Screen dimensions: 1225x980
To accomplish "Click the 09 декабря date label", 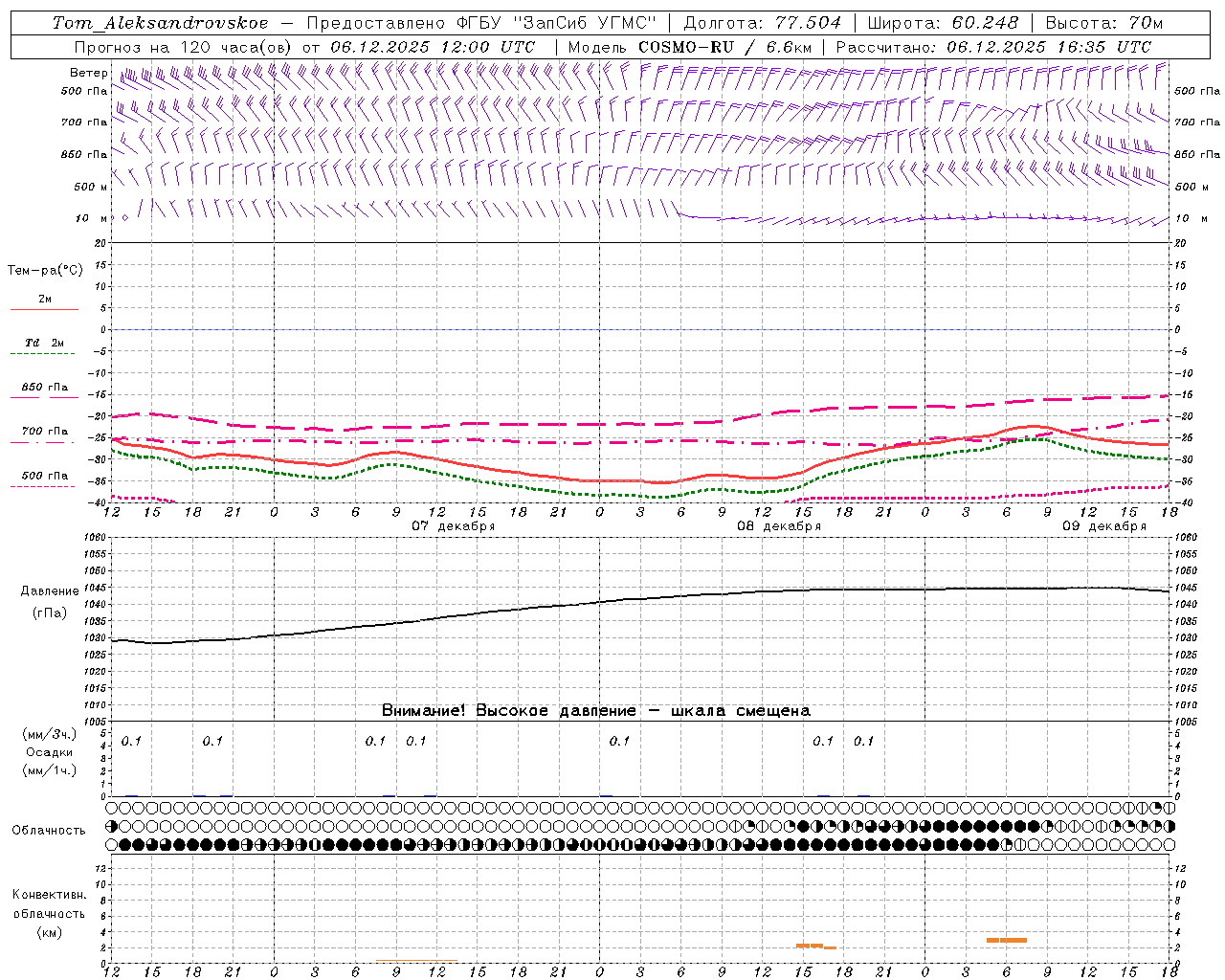I will pos(1104,526).
